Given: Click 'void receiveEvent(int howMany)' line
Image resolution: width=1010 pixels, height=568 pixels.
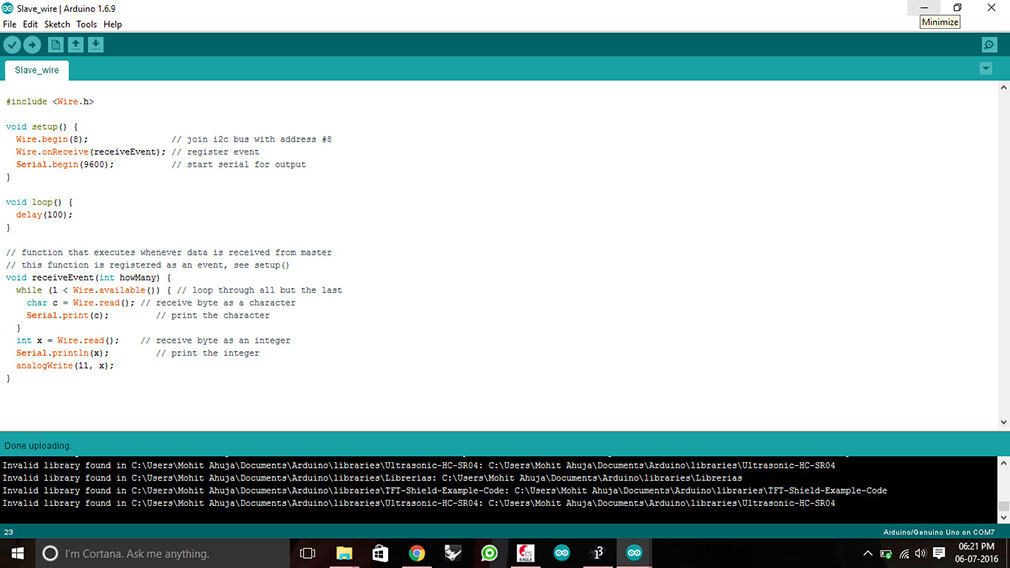Looking at the screenshot, I should coord(89,278).
